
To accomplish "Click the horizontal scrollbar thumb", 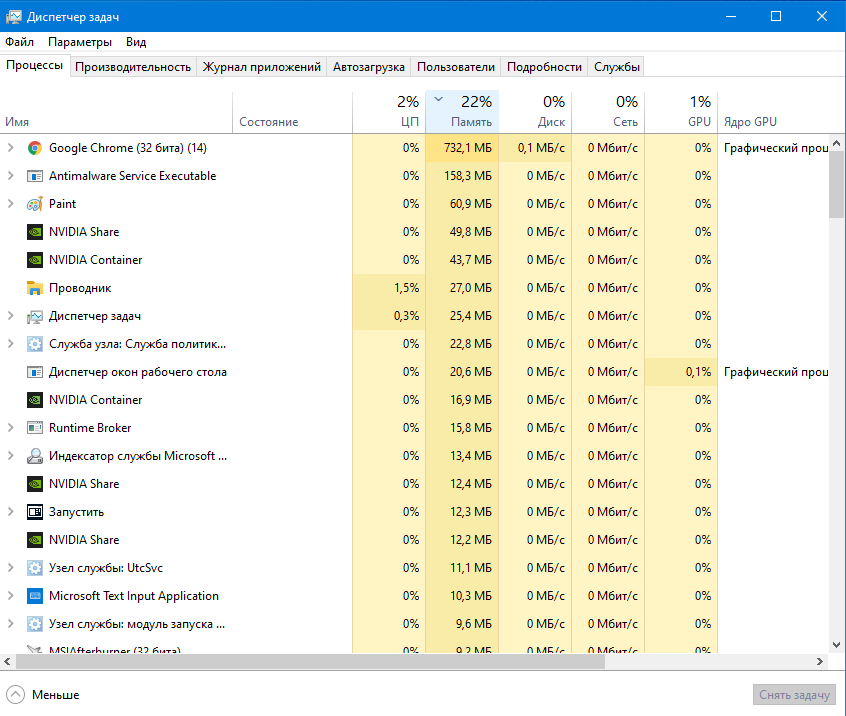I will tap(310, 662).
